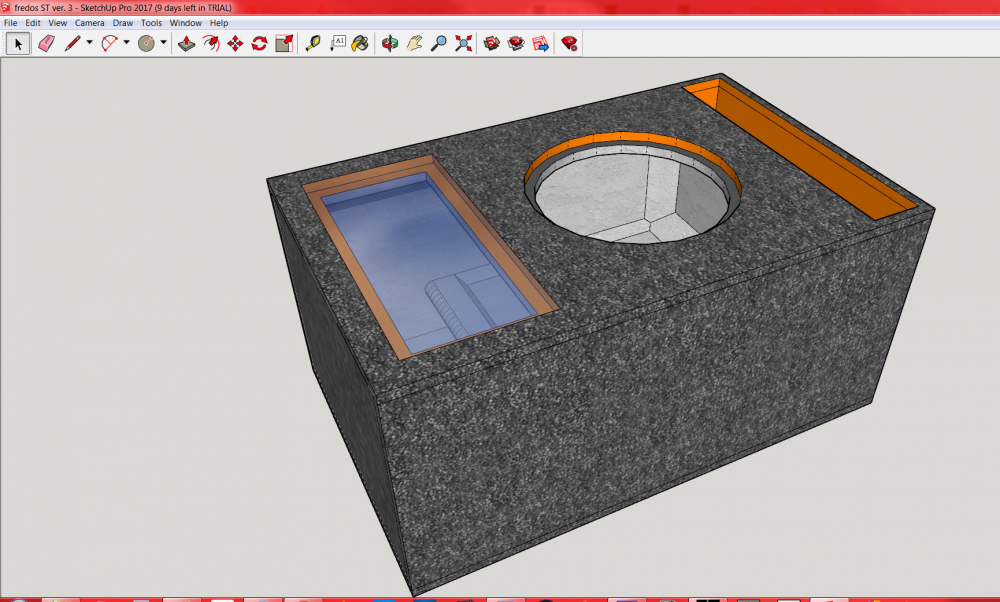The width and height of the screenshot is (1000, 602).
Task: Choose the Line pencil tool
Action: (73, 43)
